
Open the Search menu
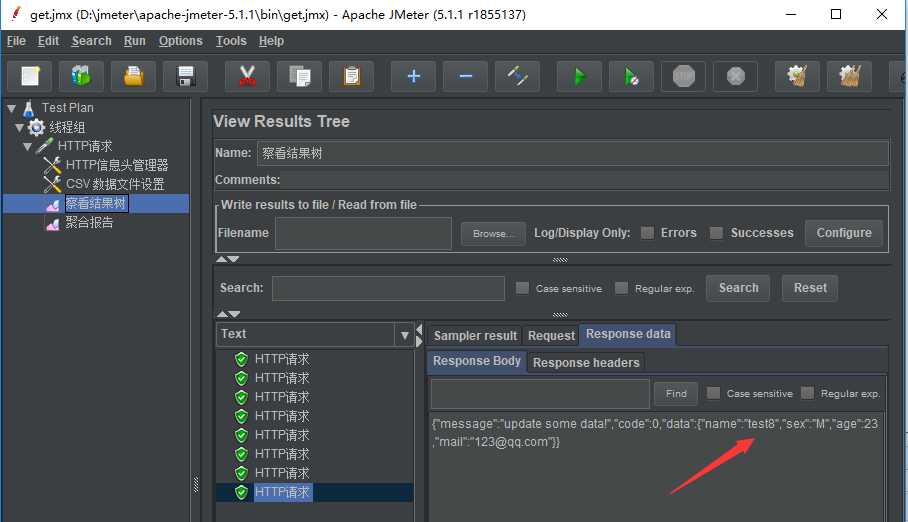[x=91, y=41]
